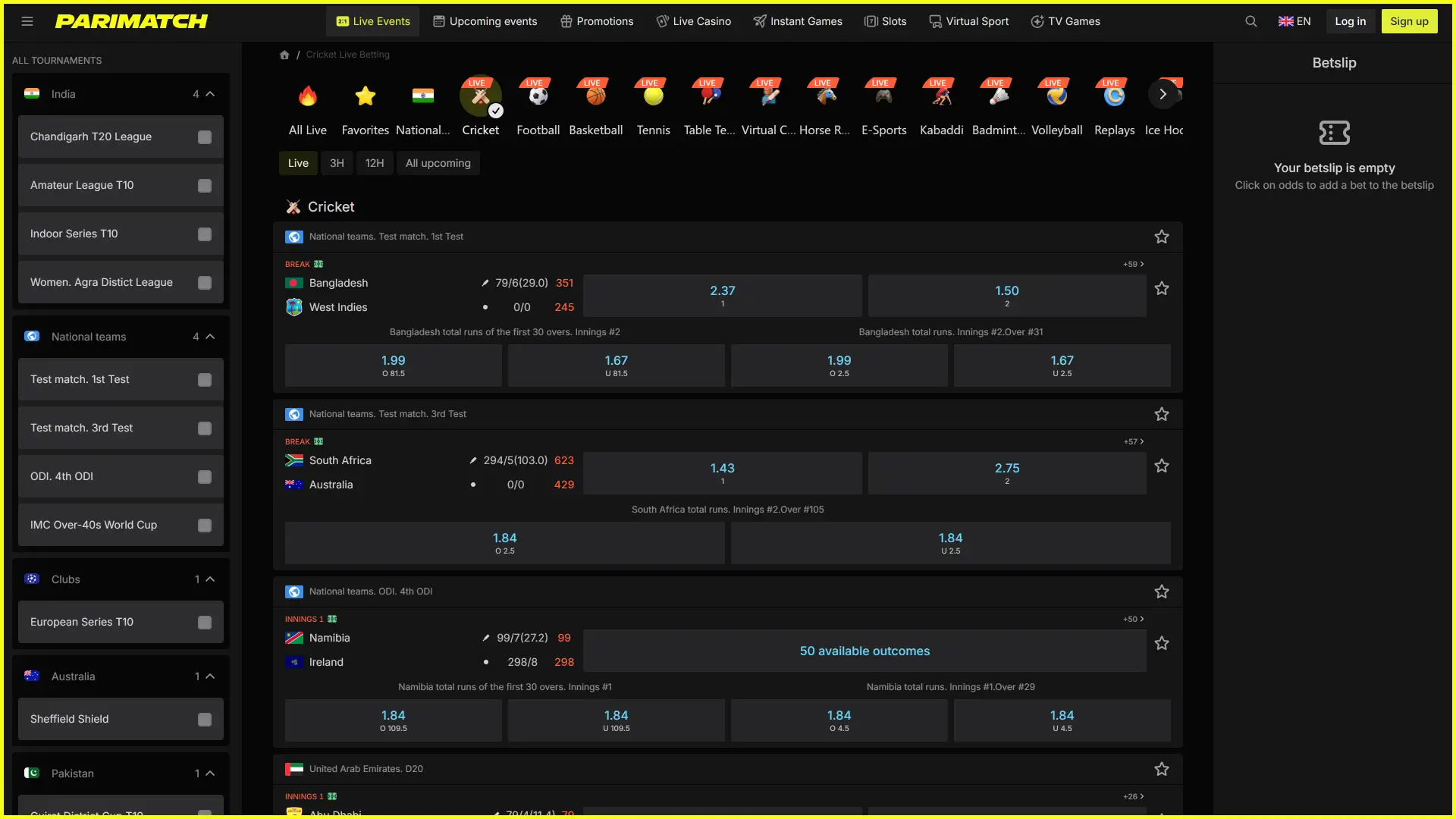Go to home via breadcrumb house icon
The image size is (1456, 819).
point(284,55)
